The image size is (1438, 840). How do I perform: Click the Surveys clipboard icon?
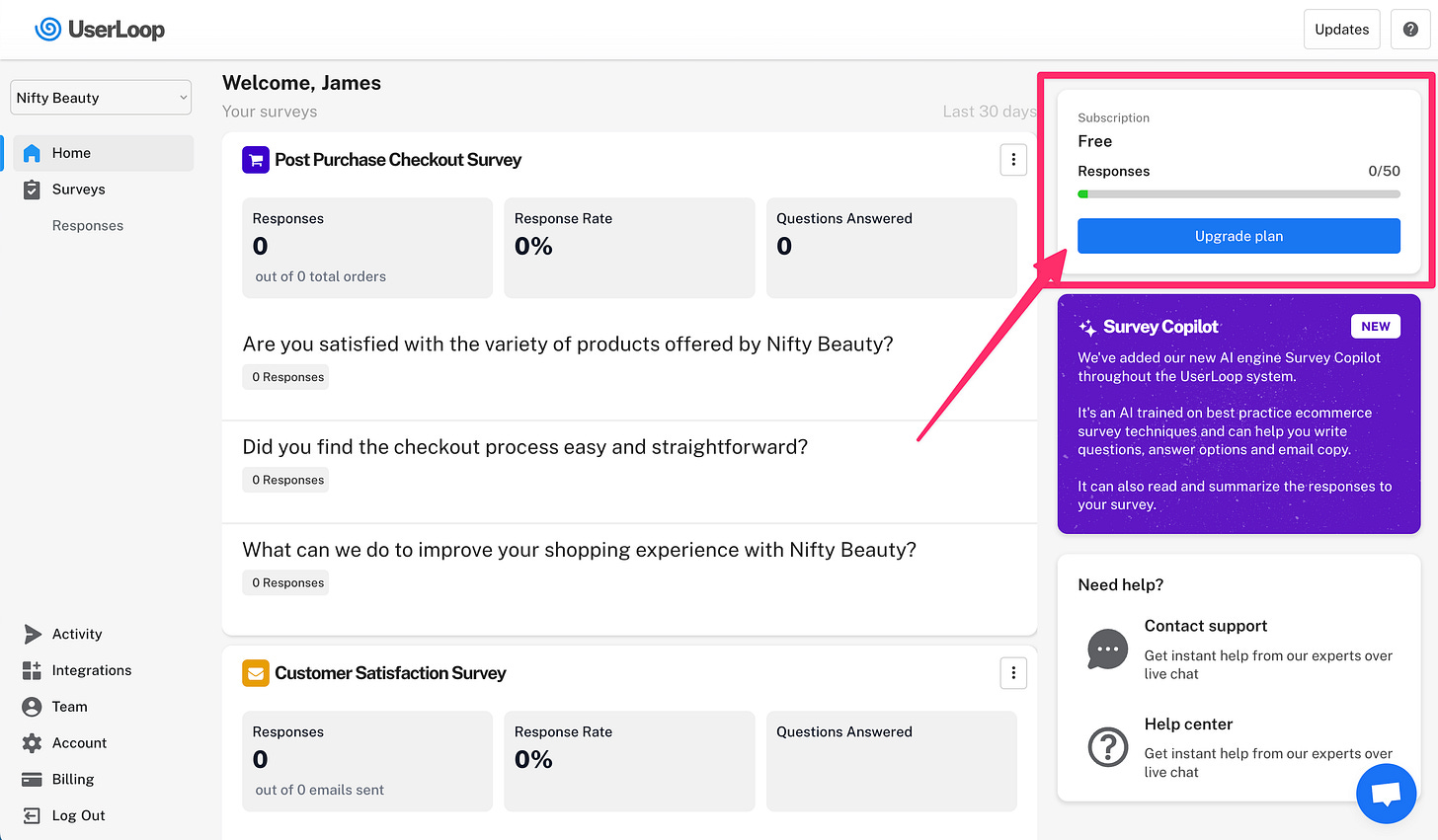point(32,190)
